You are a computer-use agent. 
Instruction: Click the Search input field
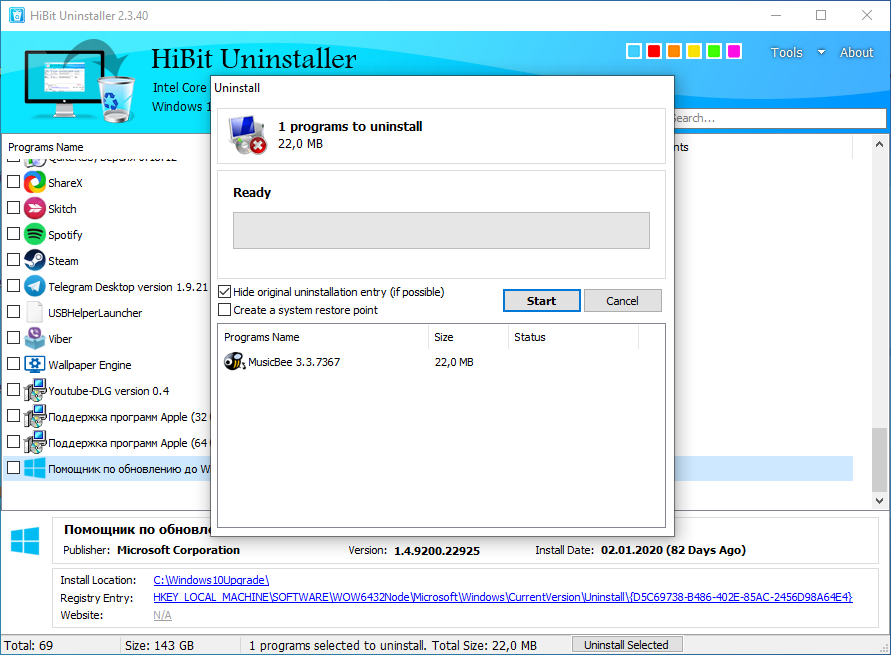pyautogui.click(x=780, y=118)
